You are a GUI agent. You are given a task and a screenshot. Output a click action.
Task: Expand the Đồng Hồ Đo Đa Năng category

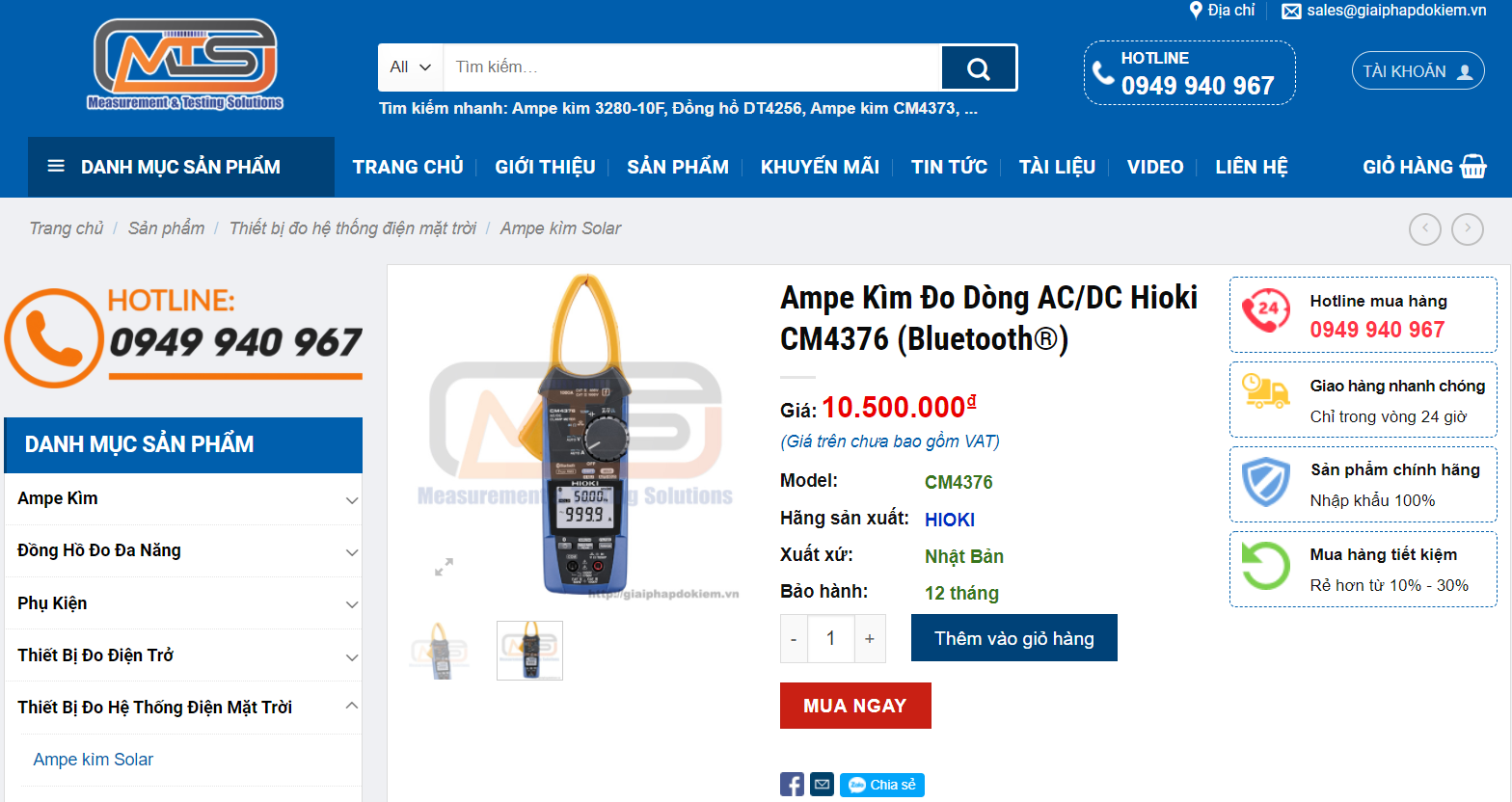[x=352, y=550]
